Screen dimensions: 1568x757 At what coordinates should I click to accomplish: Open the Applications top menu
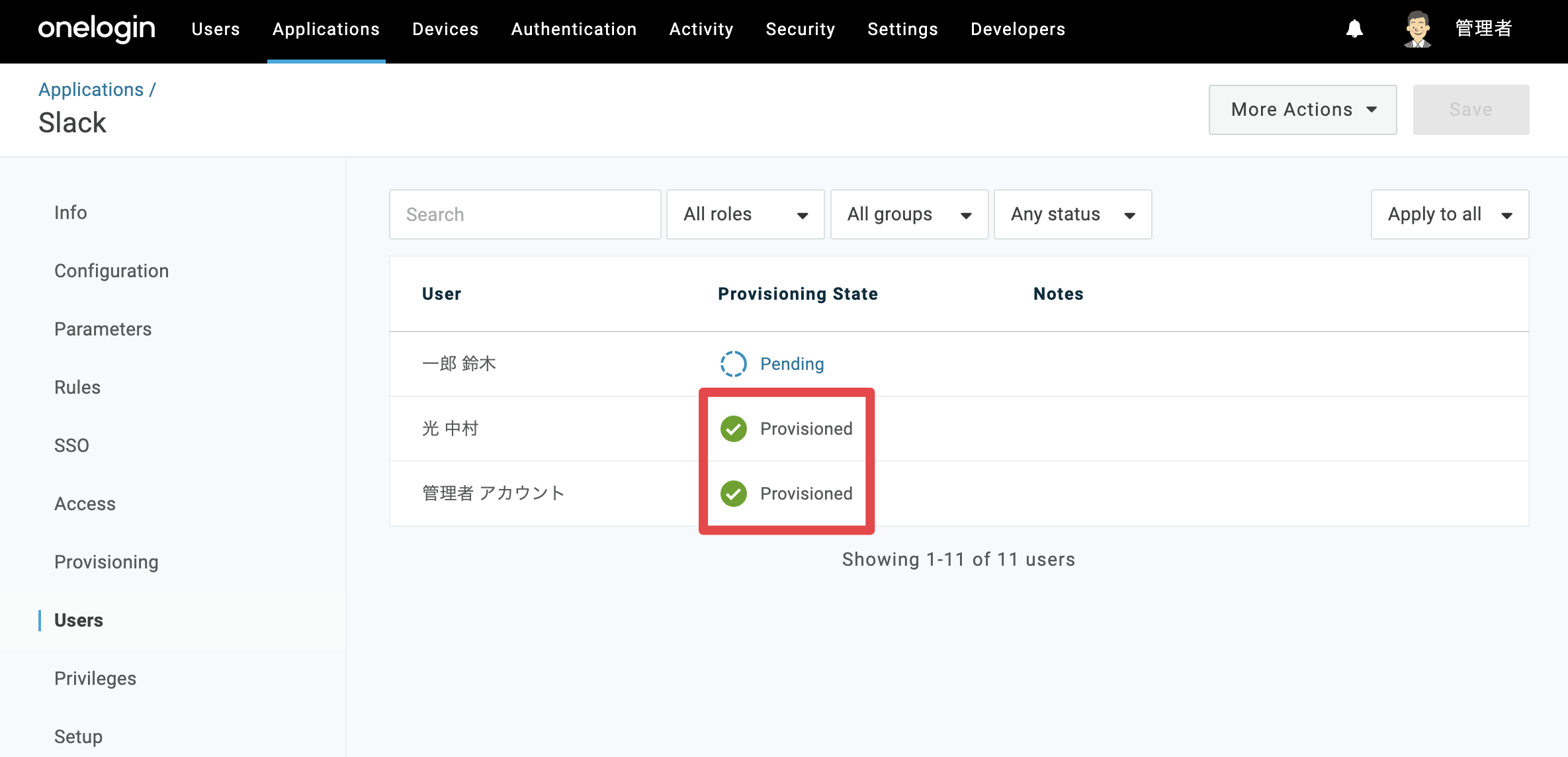(326, 29)
